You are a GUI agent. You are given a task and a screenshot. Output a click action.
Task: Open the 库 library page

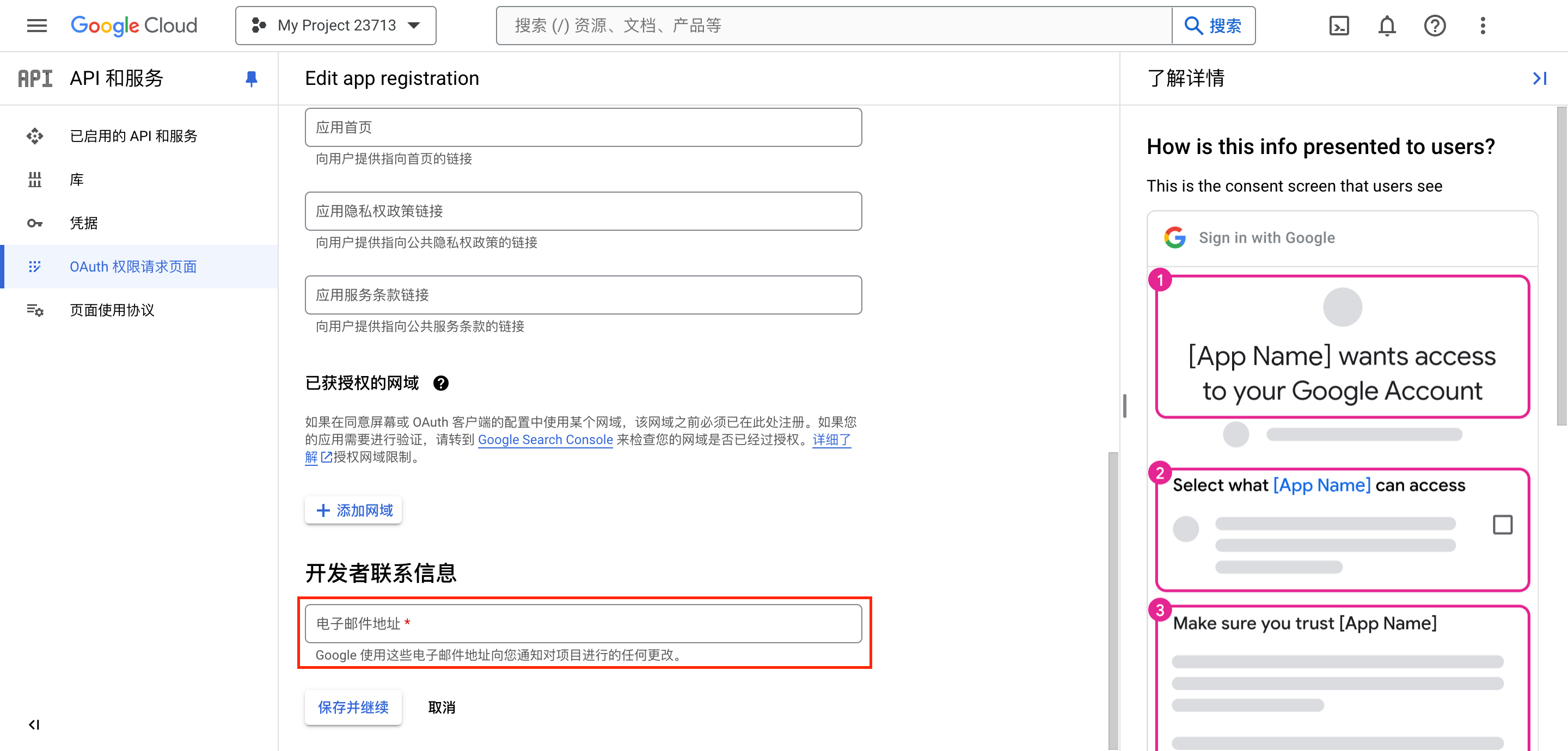pos(139,180)
